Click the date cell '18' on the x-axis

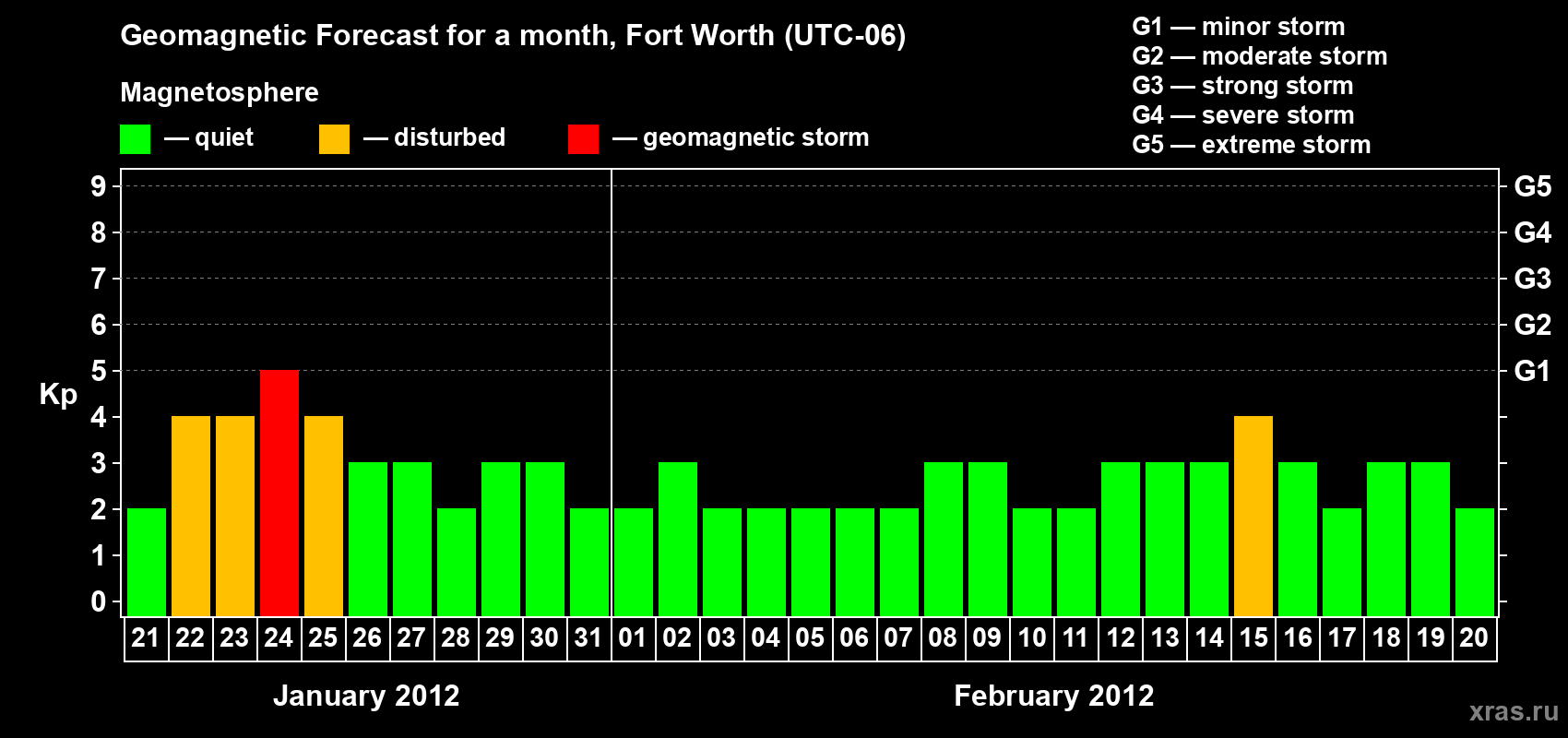[1386, 638]
